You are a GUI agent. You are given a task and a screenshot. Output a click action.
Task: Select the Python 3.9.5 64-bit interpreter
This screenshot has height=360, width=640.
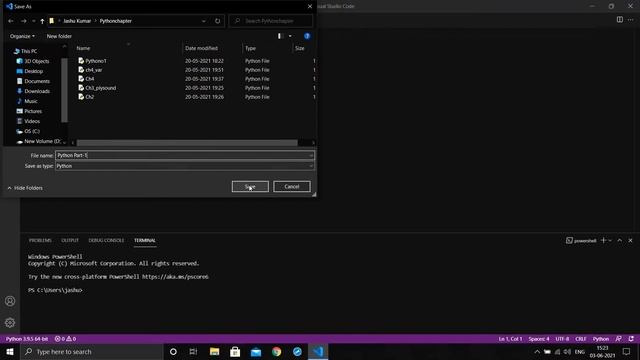[x=27, y=339]
